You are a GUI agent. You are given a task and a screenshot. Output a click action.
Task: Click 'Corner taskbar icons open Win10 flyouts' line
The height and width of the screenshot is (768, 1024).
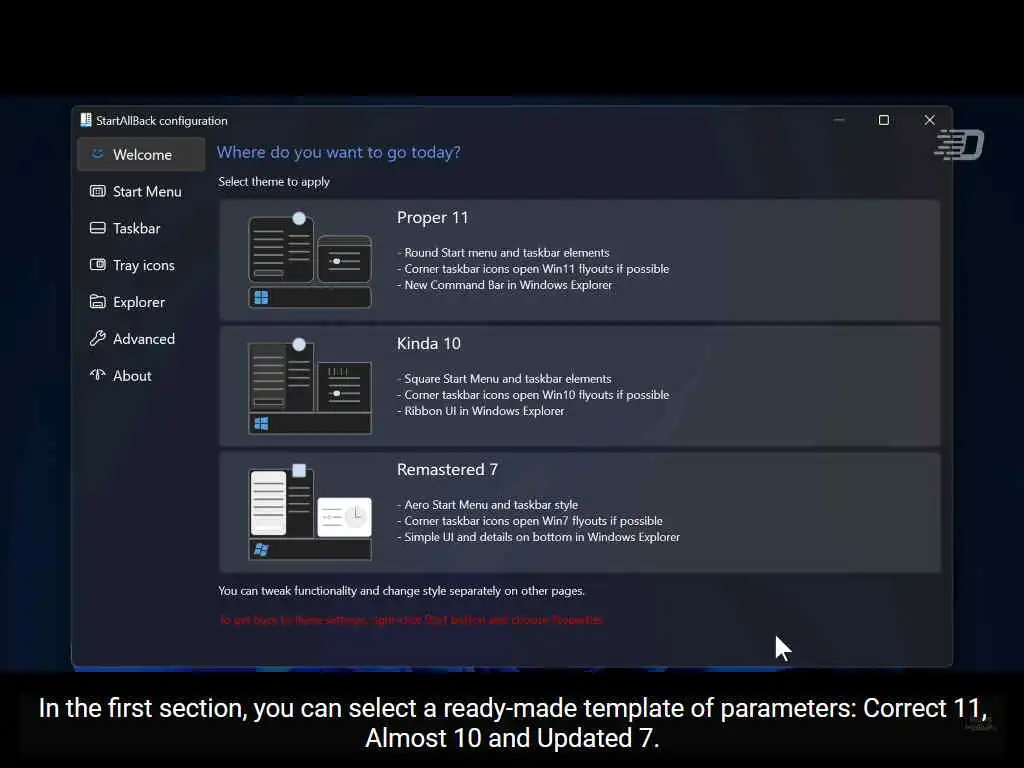click(x=533, y=395)
